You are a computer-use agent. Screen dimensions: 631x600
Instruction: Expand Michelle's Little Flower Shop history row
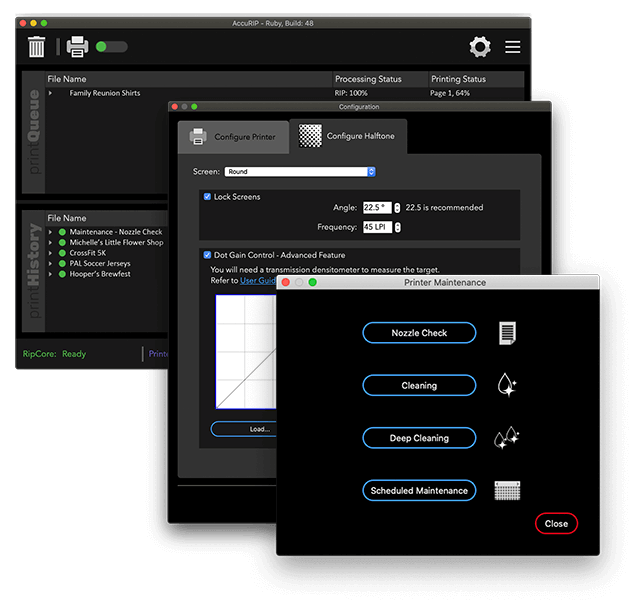[x=50, y=242]
